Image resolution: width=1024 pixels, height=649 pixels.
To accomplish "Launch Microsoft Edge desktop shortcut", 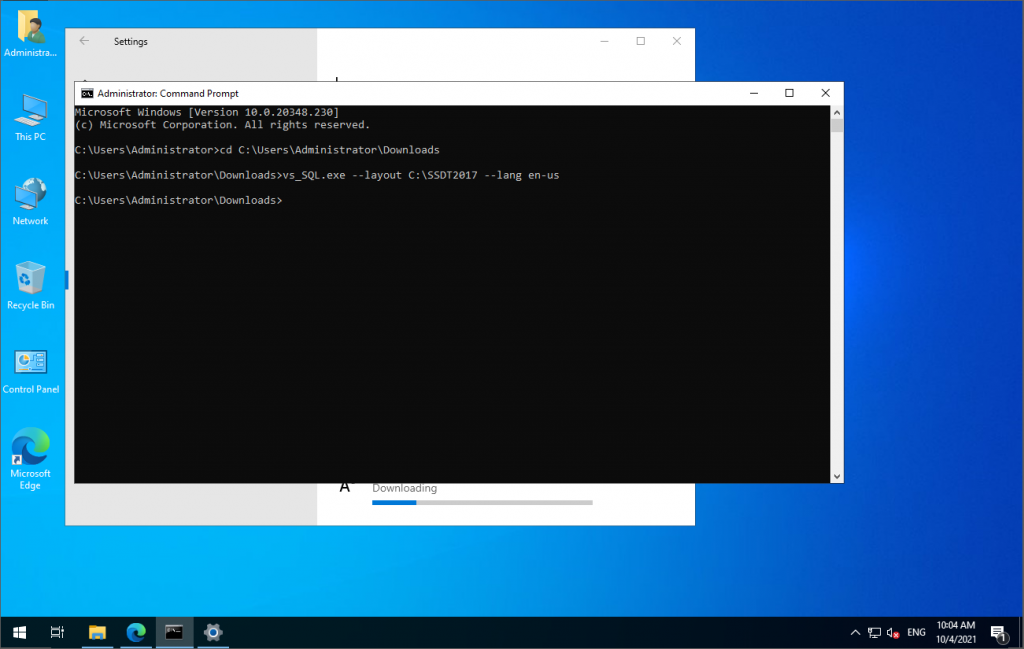I will (31, 459).
